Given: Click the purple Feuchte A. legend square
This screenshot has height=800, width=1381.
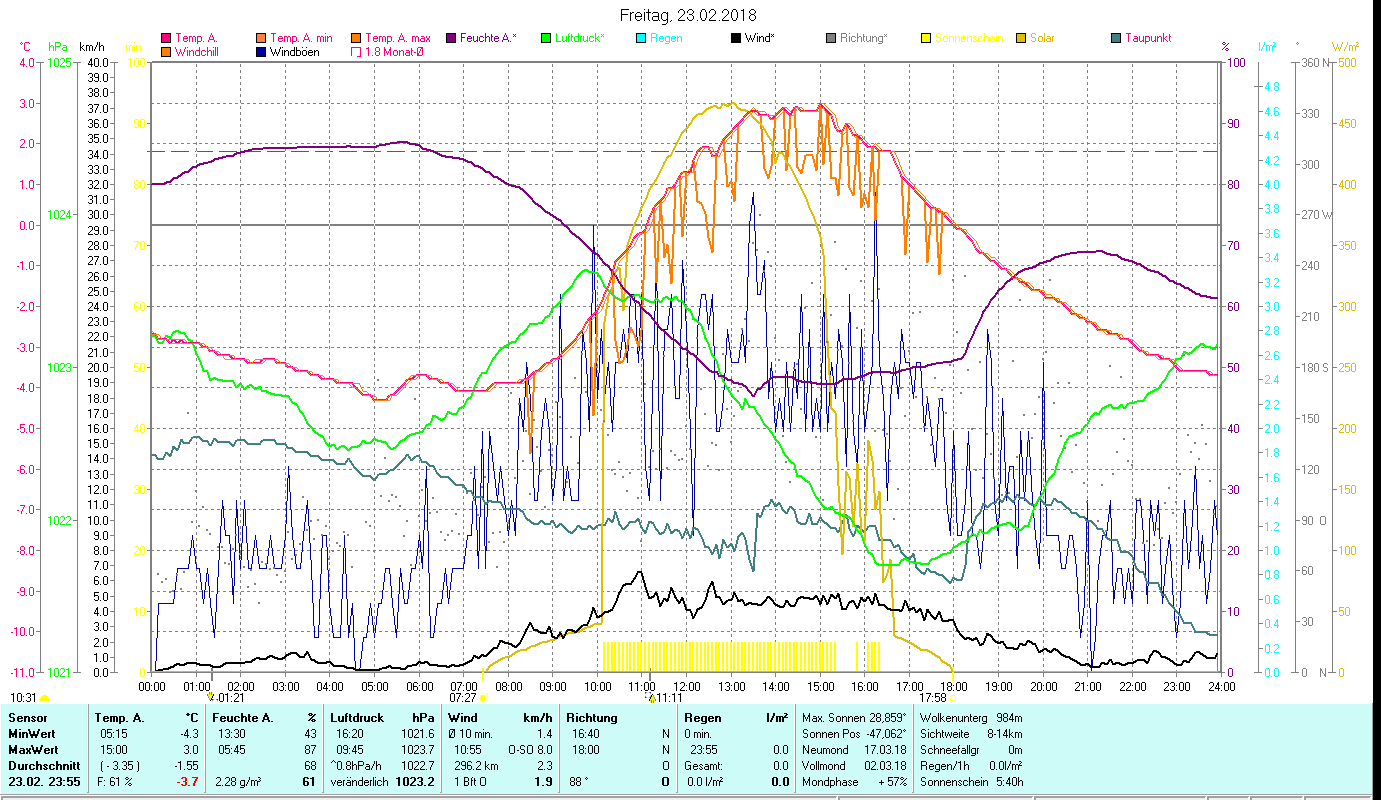Looking at the screenshot, I should tap(451, 39).
